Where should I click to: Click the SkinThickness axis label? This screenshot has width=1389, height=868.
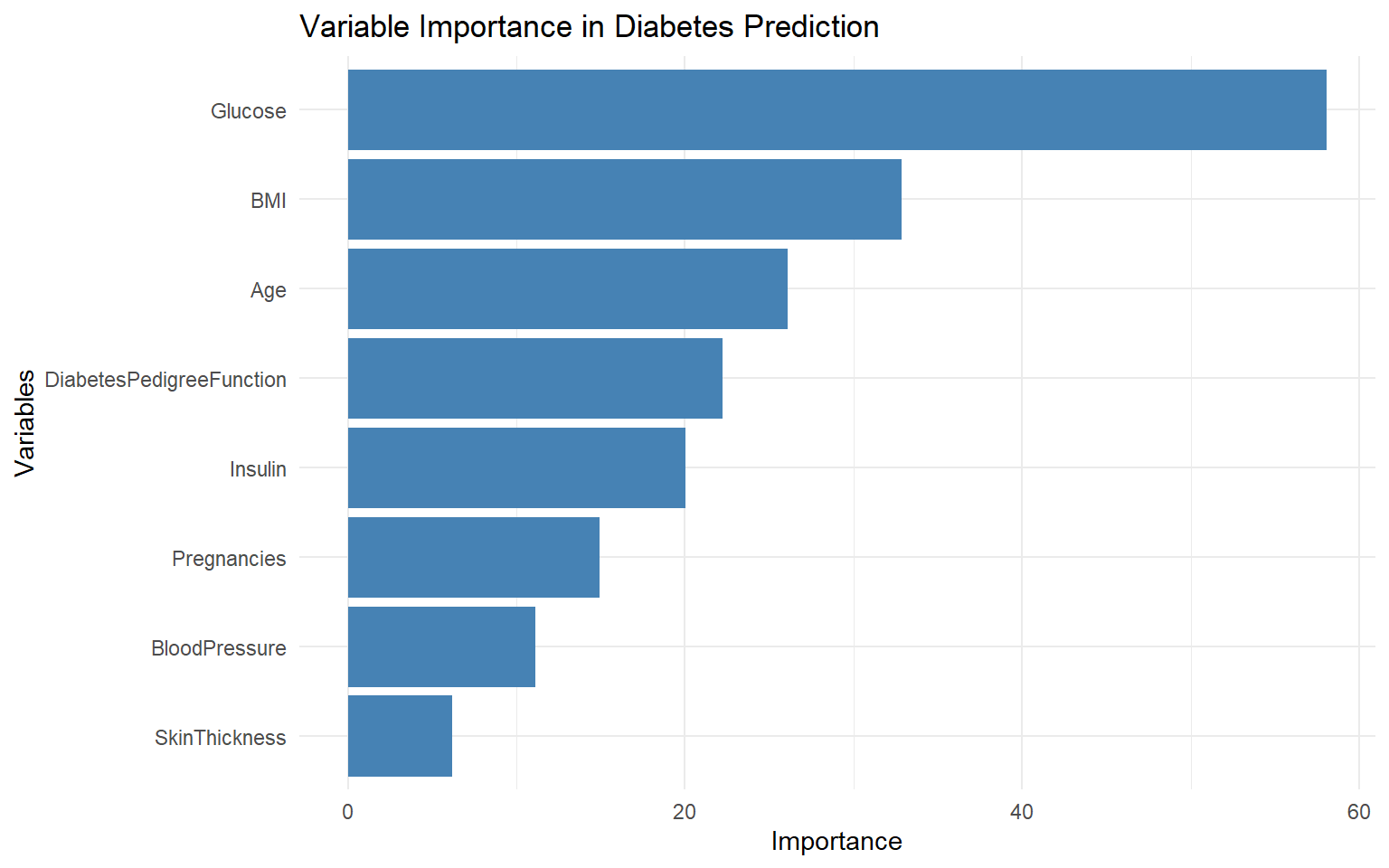point(220,738)
